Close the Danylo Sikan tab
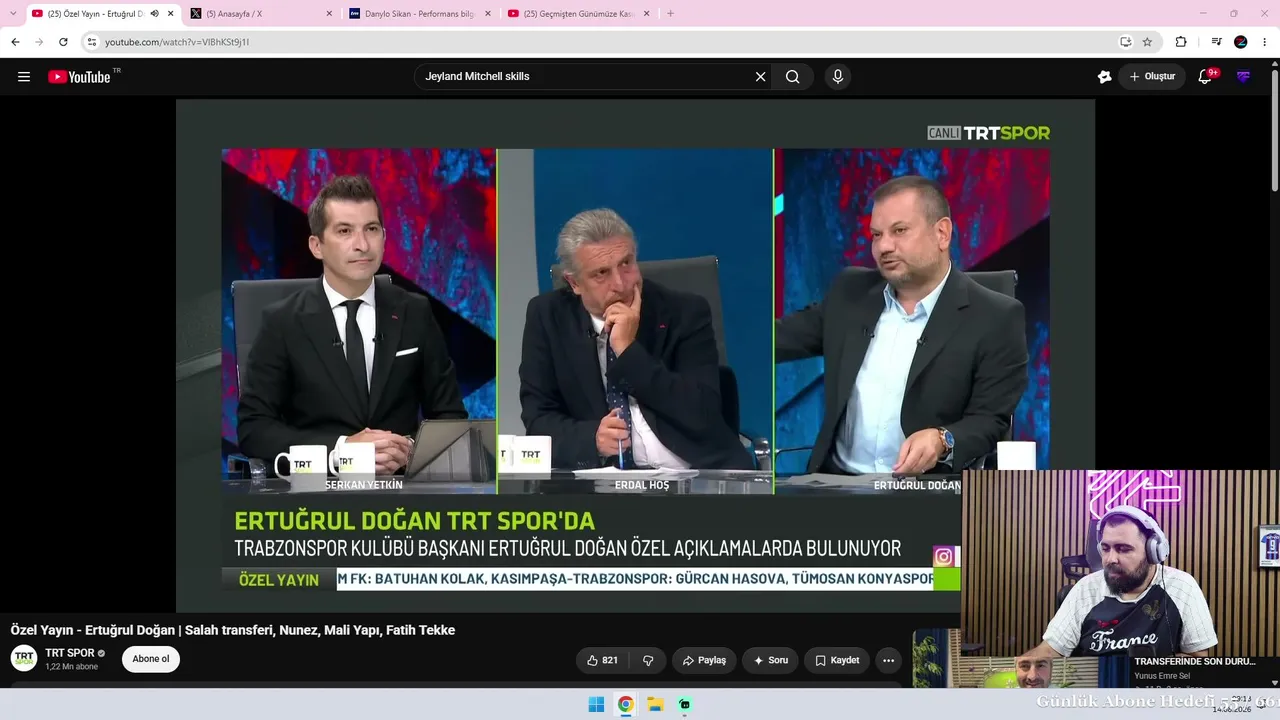This screenshot has width=1280, height=720. (x=488, y=14)
